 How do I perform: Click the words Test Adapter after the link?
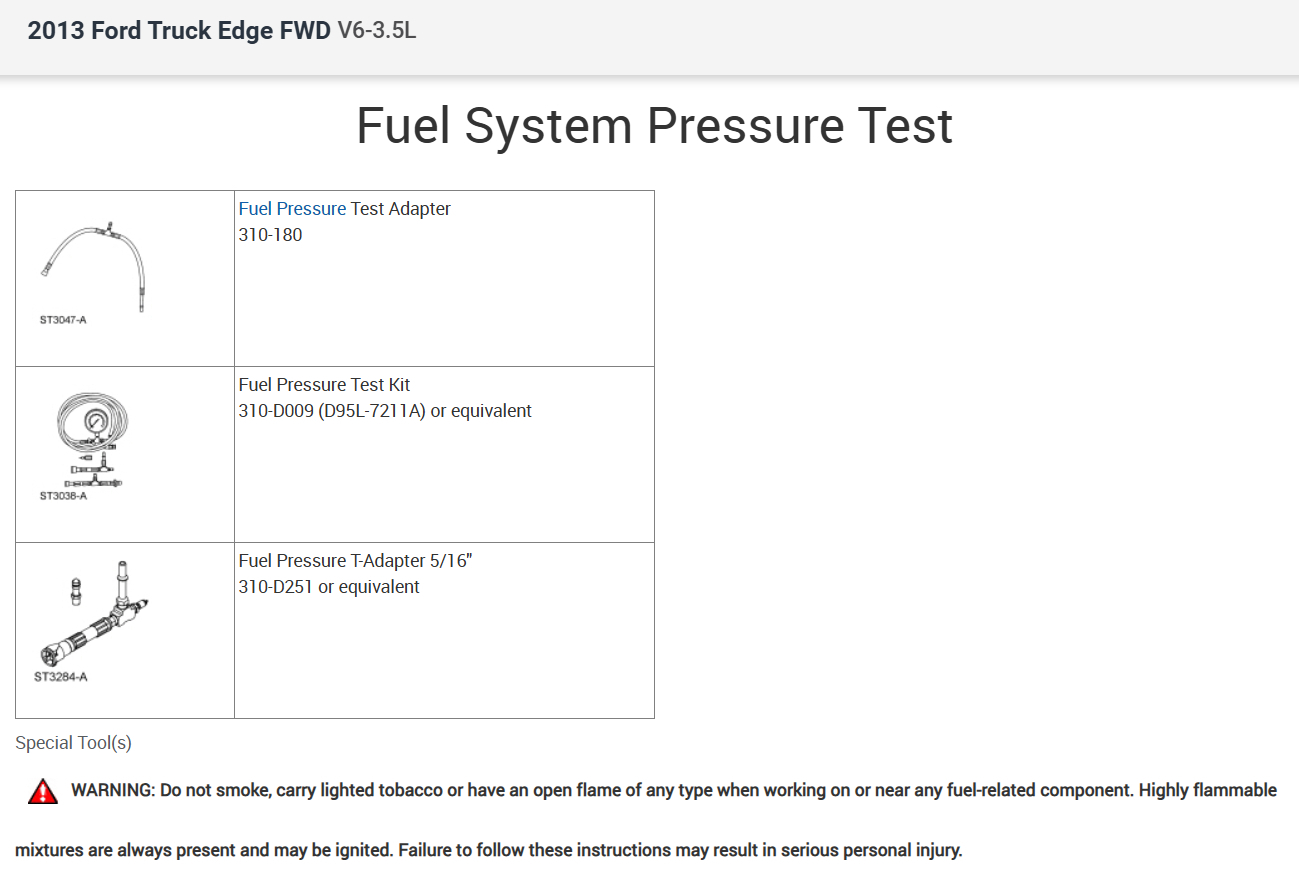tap(400, 209)
